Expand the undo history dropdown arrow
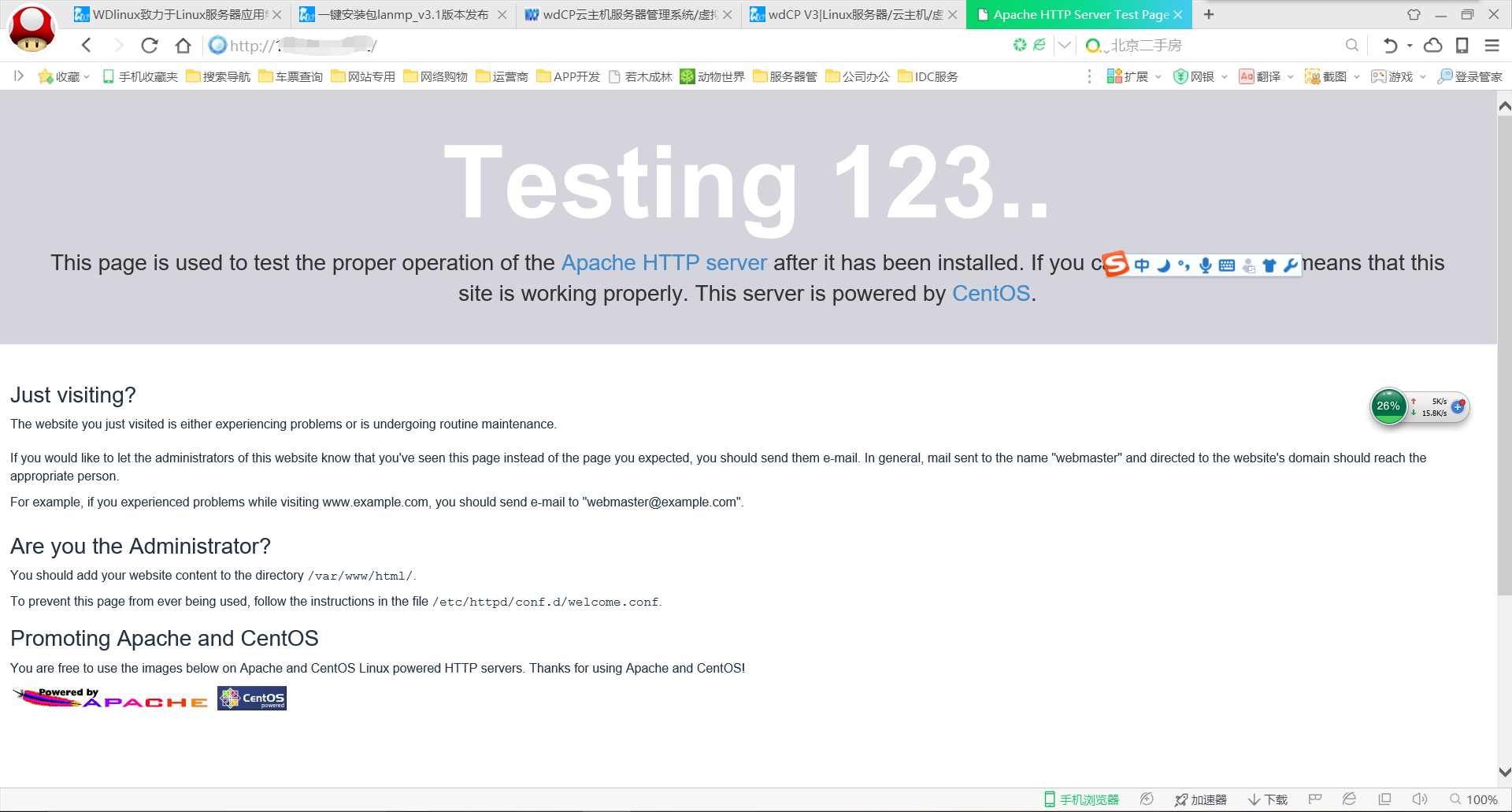 click(1410, 46)
